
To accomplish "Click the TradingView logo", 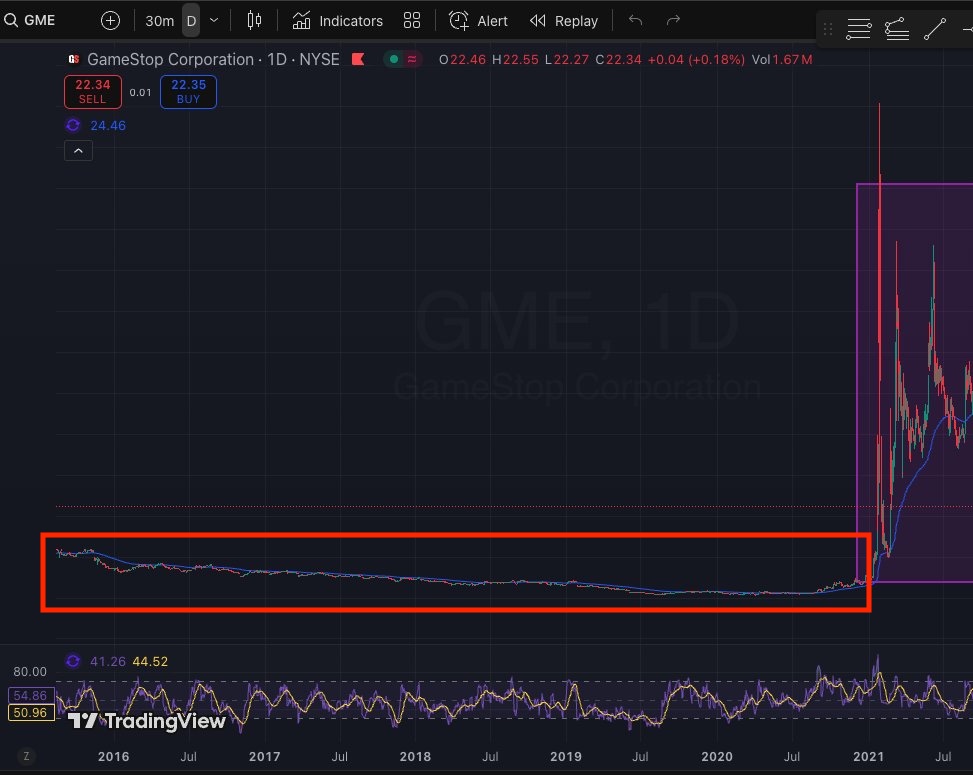I will point(146,721).
